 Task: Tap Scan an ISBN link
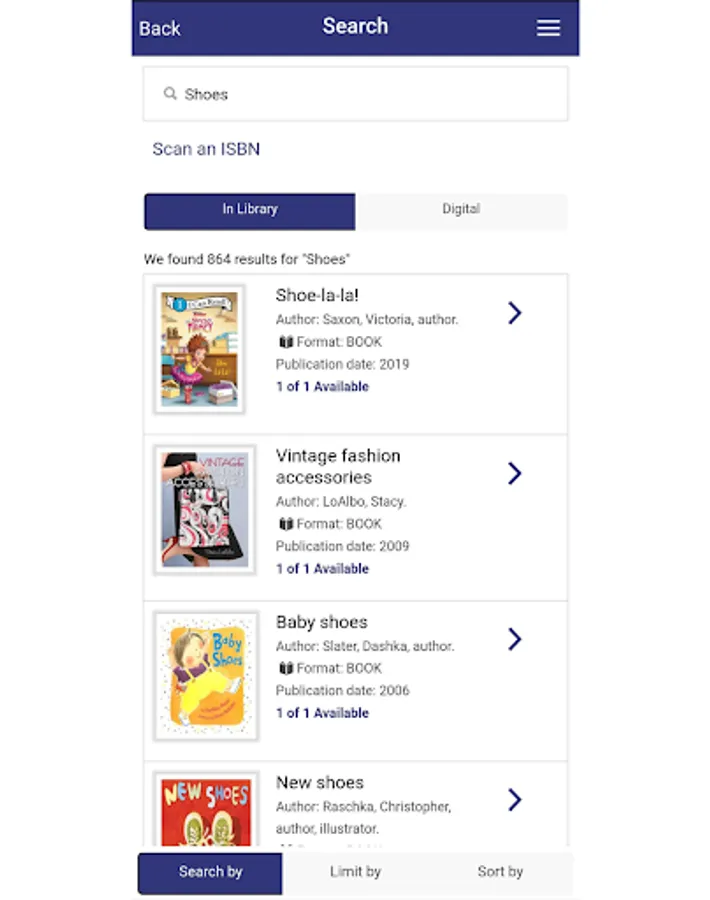pyautogui.click(x=206, y=149)
